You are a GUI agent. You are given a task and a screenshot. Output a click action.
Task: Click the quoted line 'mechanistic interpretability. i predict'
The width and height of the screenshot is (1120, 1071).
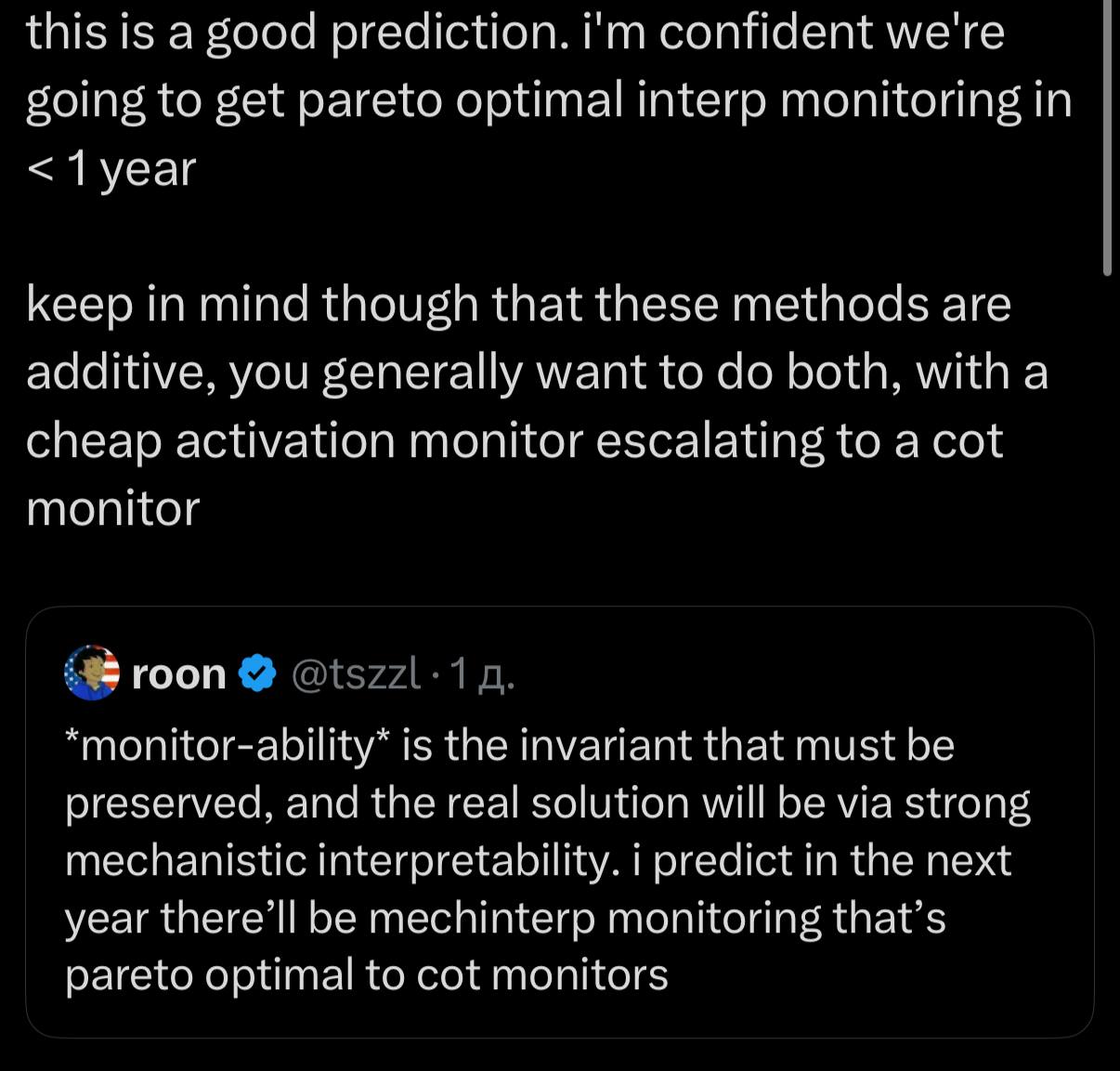coord(538,860)
